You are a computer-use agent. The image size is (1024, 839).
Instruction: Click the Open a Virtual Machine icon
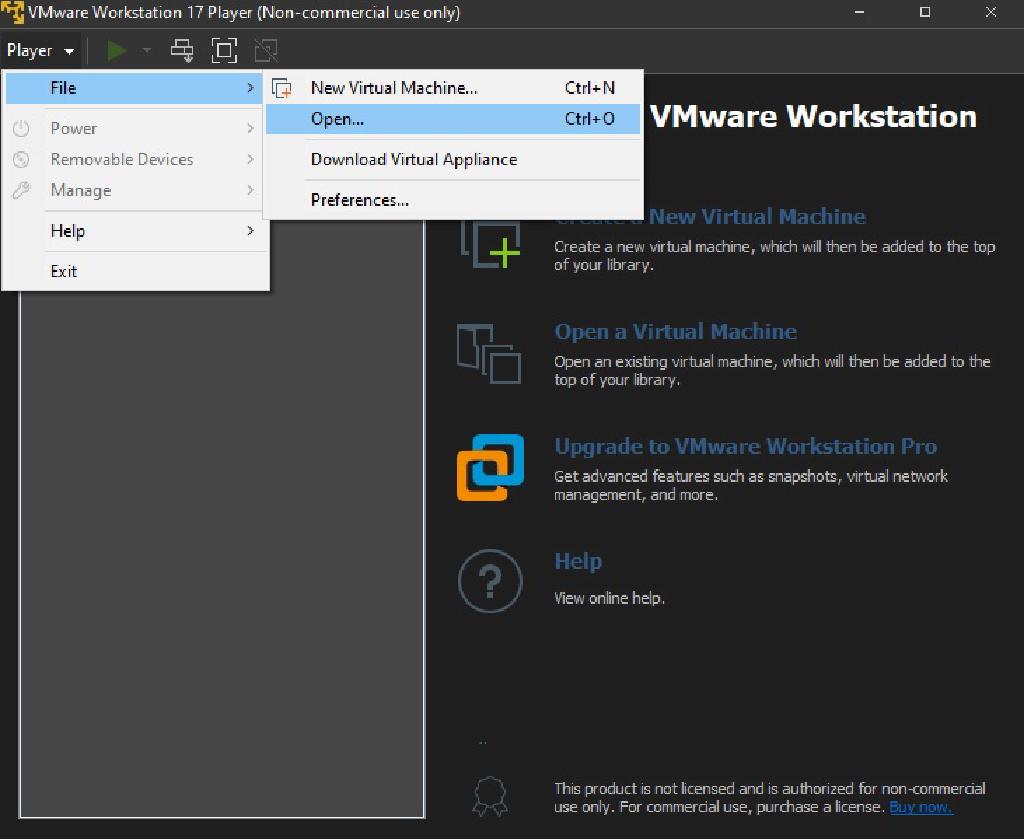[x=489, y=353]
